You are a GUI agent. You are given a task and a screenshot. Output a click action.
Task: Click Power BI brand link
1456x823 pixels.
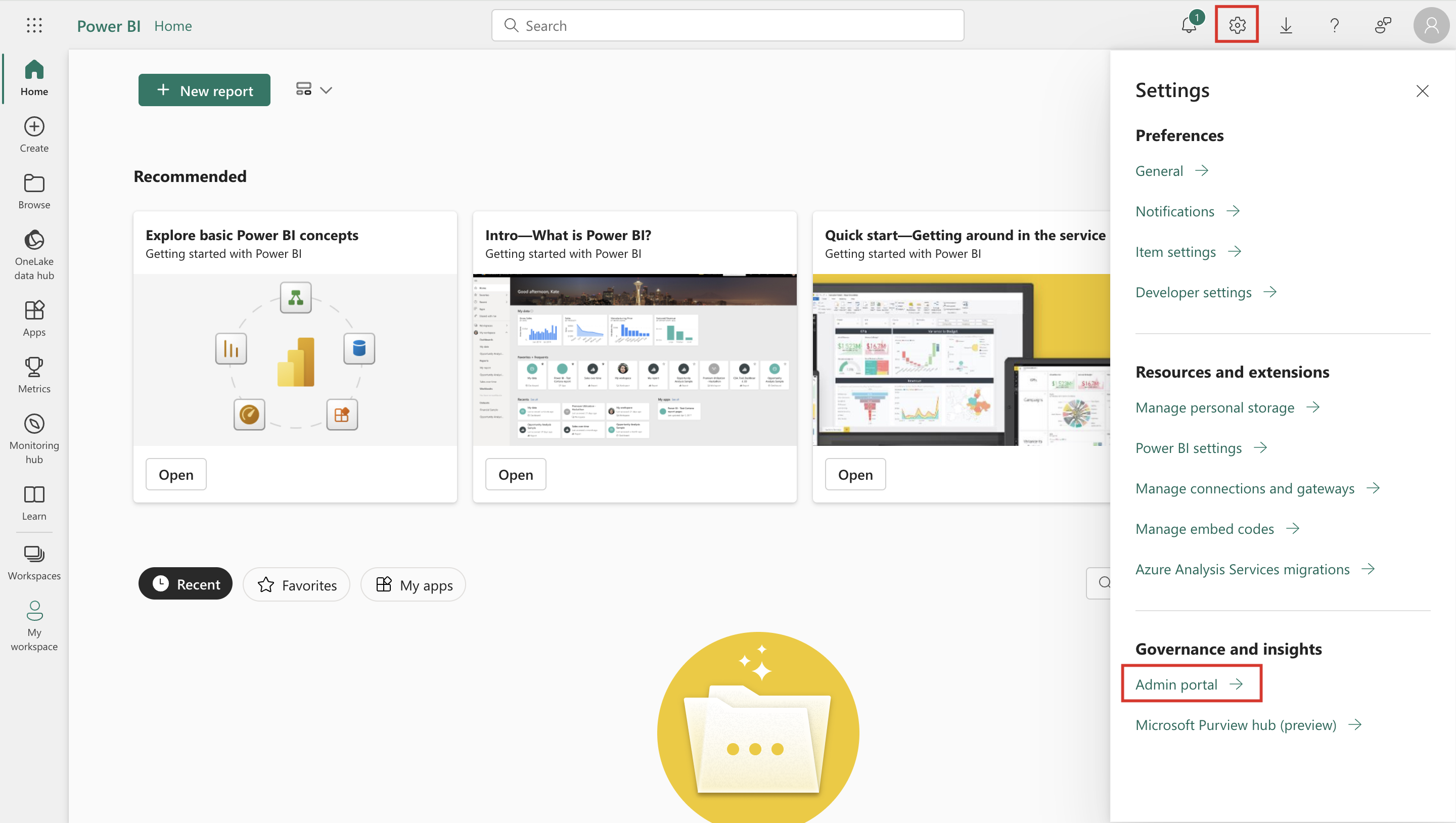pyautogui.click(x=109, y=26)
